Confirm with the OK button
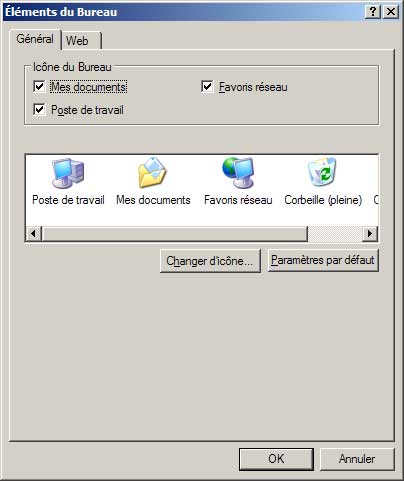 (276, 459)
